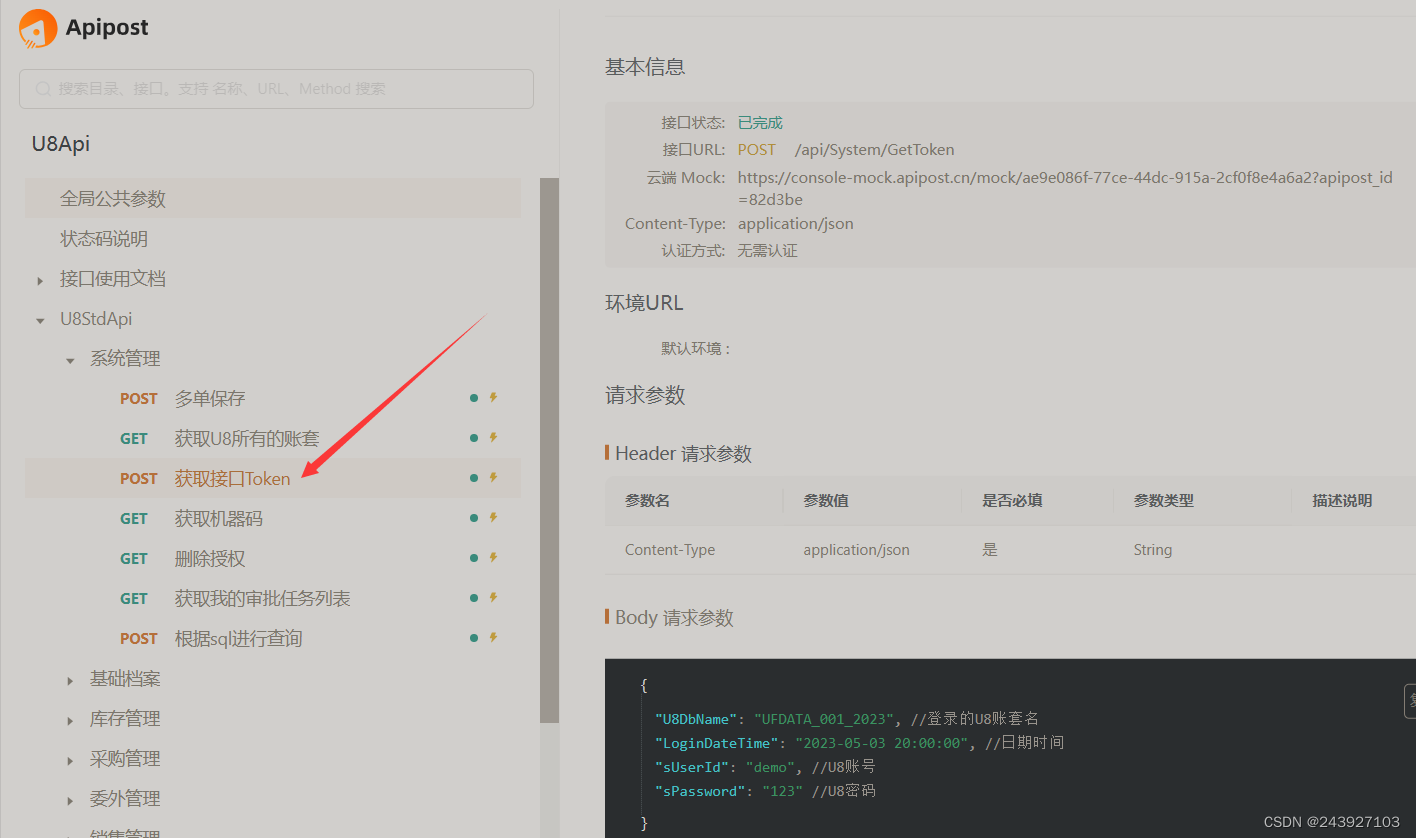
Task: Click the 委外管理 folder label
Action: 125,799
